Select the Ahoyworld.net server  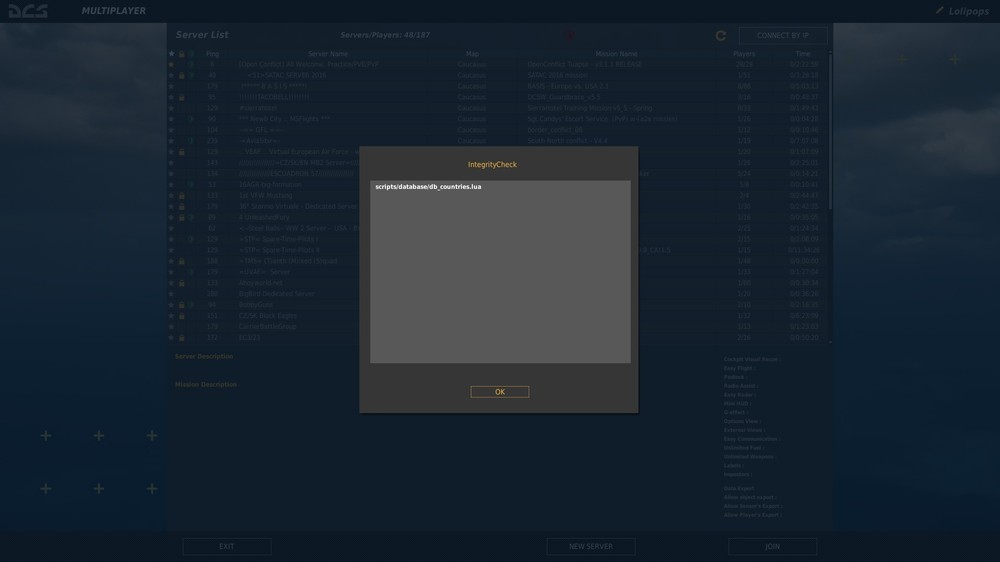click(260, 283)
